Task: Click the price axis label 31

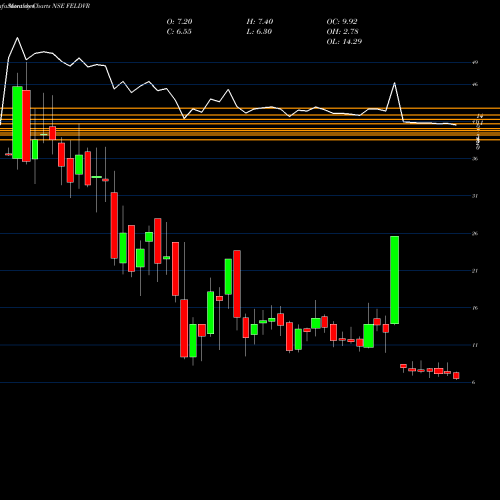Action: pos(475,196)
